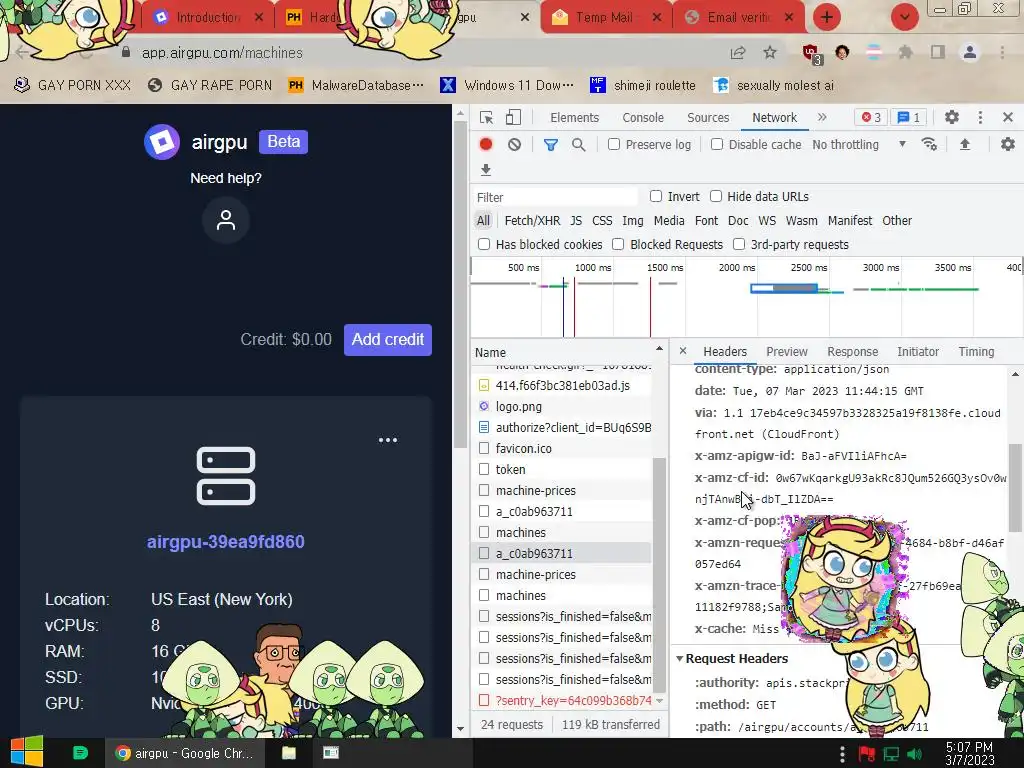This screenshot has height=768, width=1024.
Task: Import HAR file with upload arrow
Action: [965, 144]
